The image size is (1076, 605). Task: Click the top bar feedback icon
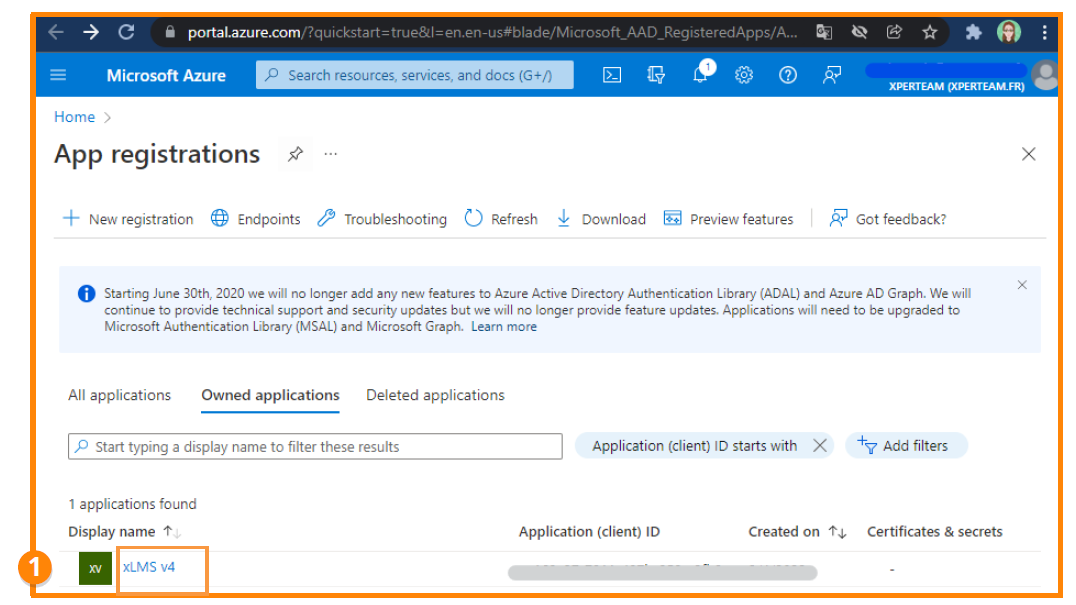tap(832, 75)
